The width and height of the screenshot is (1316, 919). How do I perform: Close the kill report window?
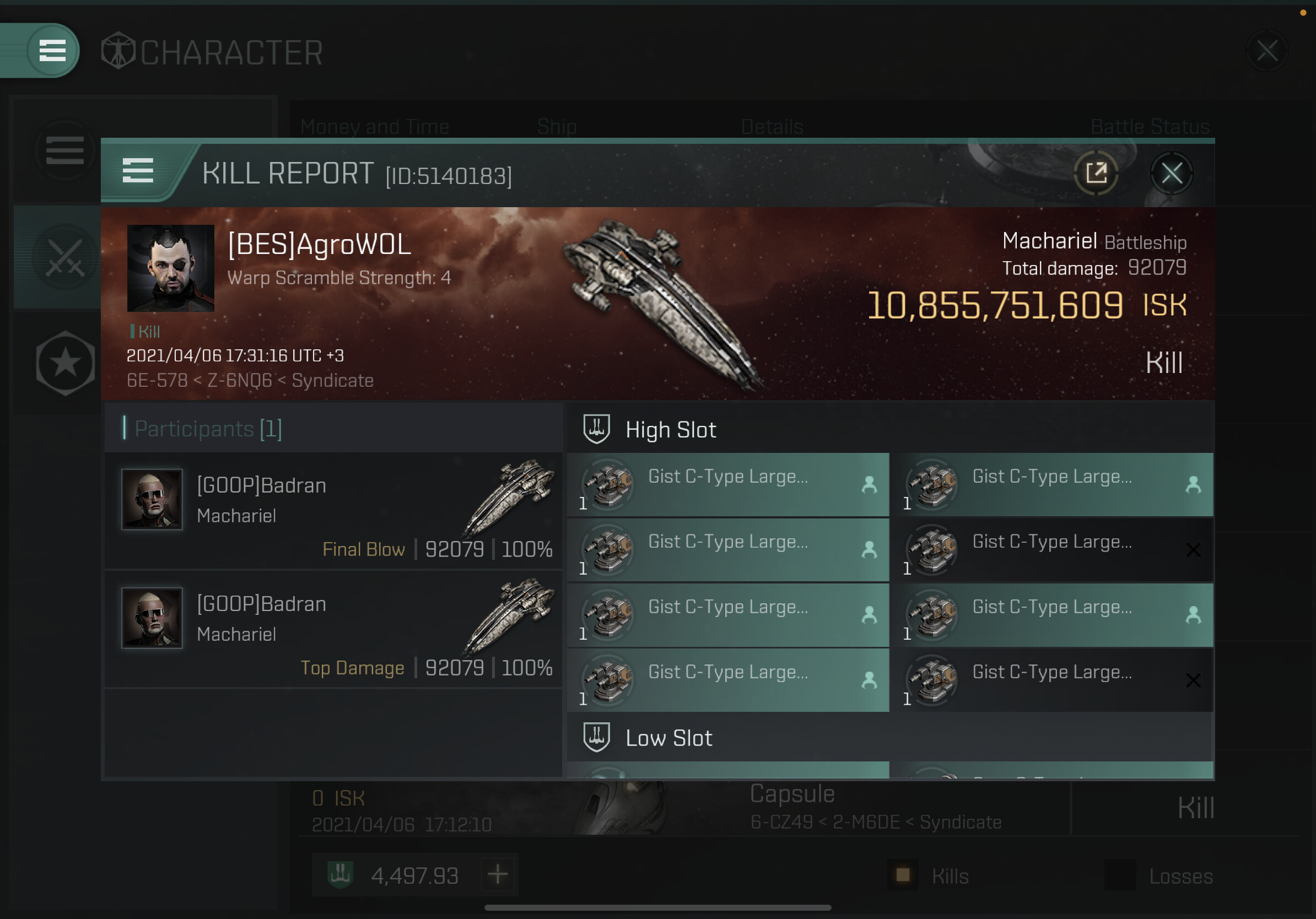[x=1171, y=173]
